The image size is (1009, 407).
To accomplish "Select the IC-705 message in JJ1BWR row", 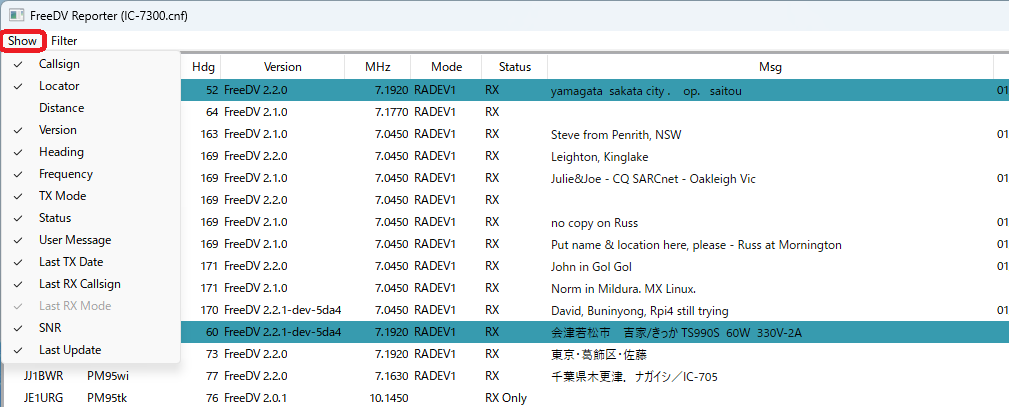I will [x=634, y=377].
